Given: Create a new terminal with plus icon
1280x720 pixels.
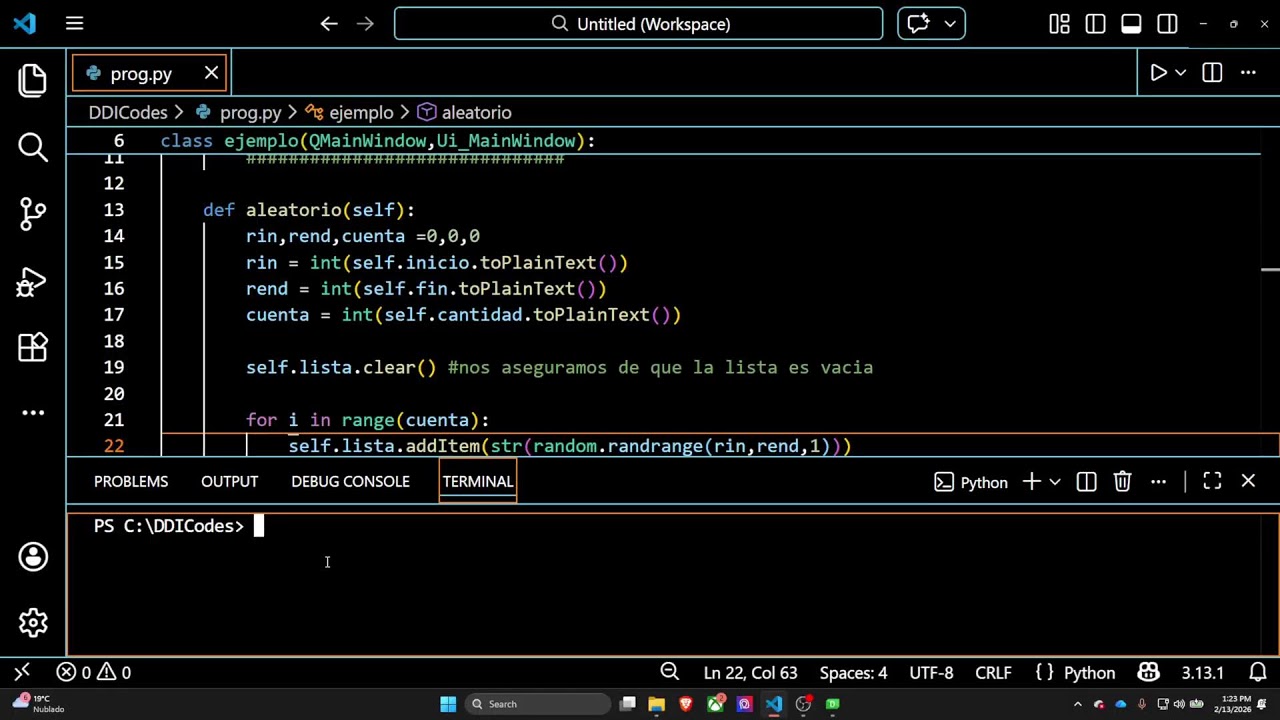Looking at the screenshot, I should click(1031, 482).
